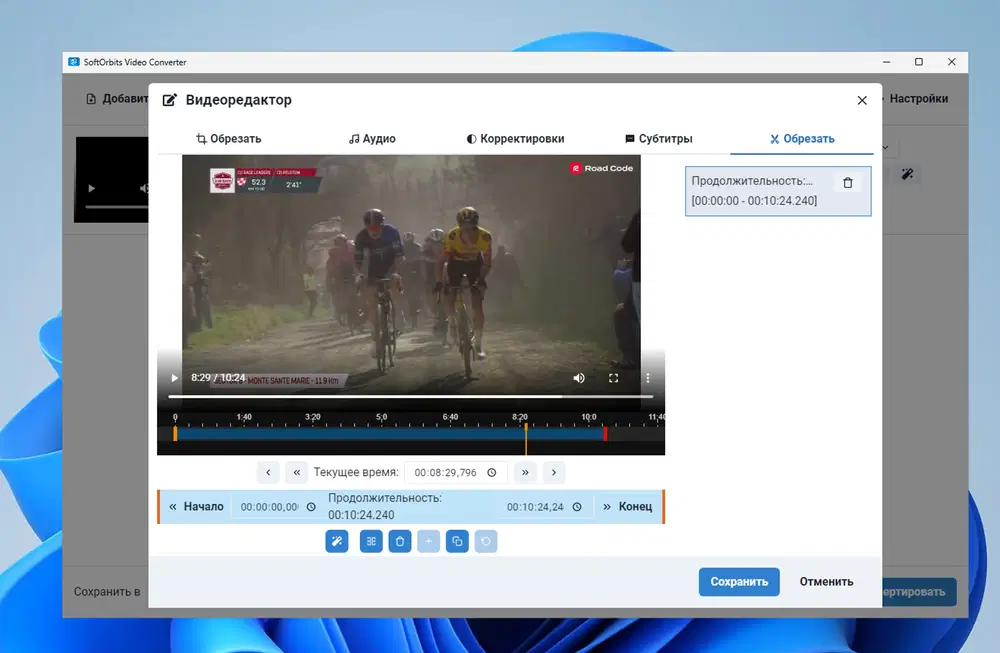1000x653 pixels.
Task: Step back one frame with single left arrow
Action: click(x=268, y=473)
